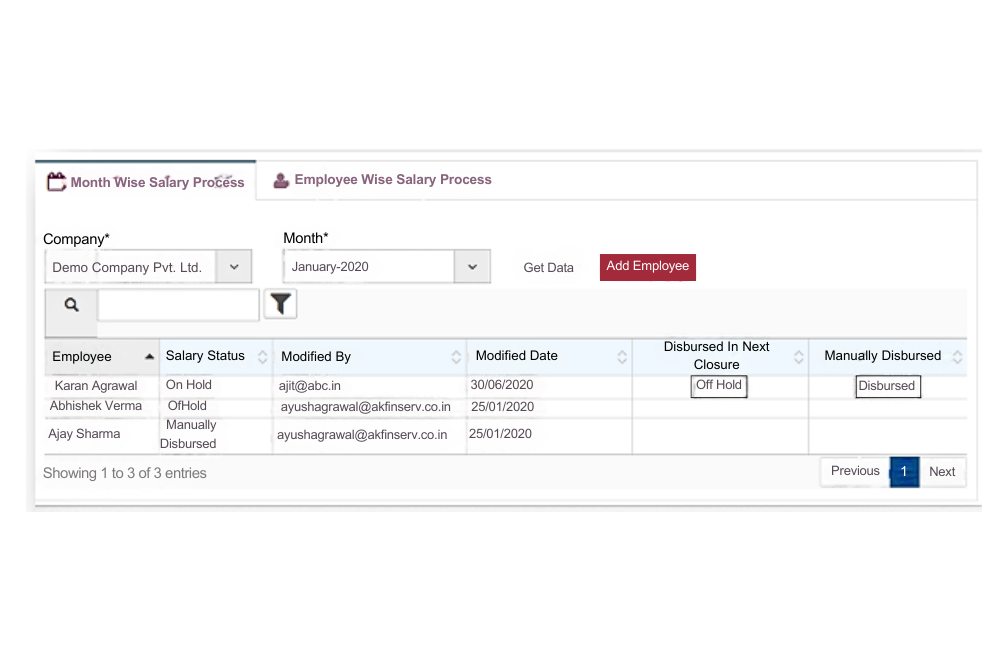Image resolution: width=1000 pixels, height=669 pixels.
Task: Select Month Wise Salary Process tab
Action: point(157,183)
